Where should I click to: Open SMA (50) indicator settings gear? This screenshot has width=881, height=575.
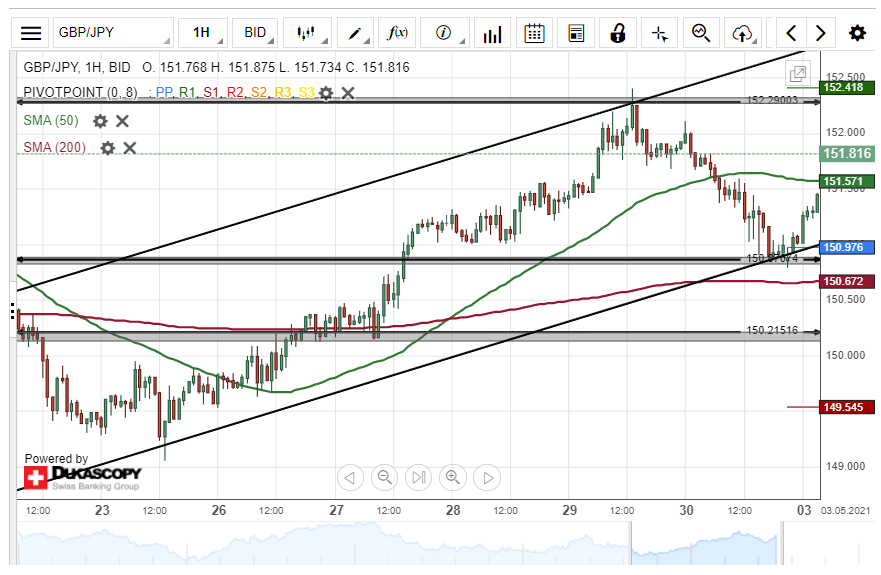pyautogui.click(x=100, y=121)
